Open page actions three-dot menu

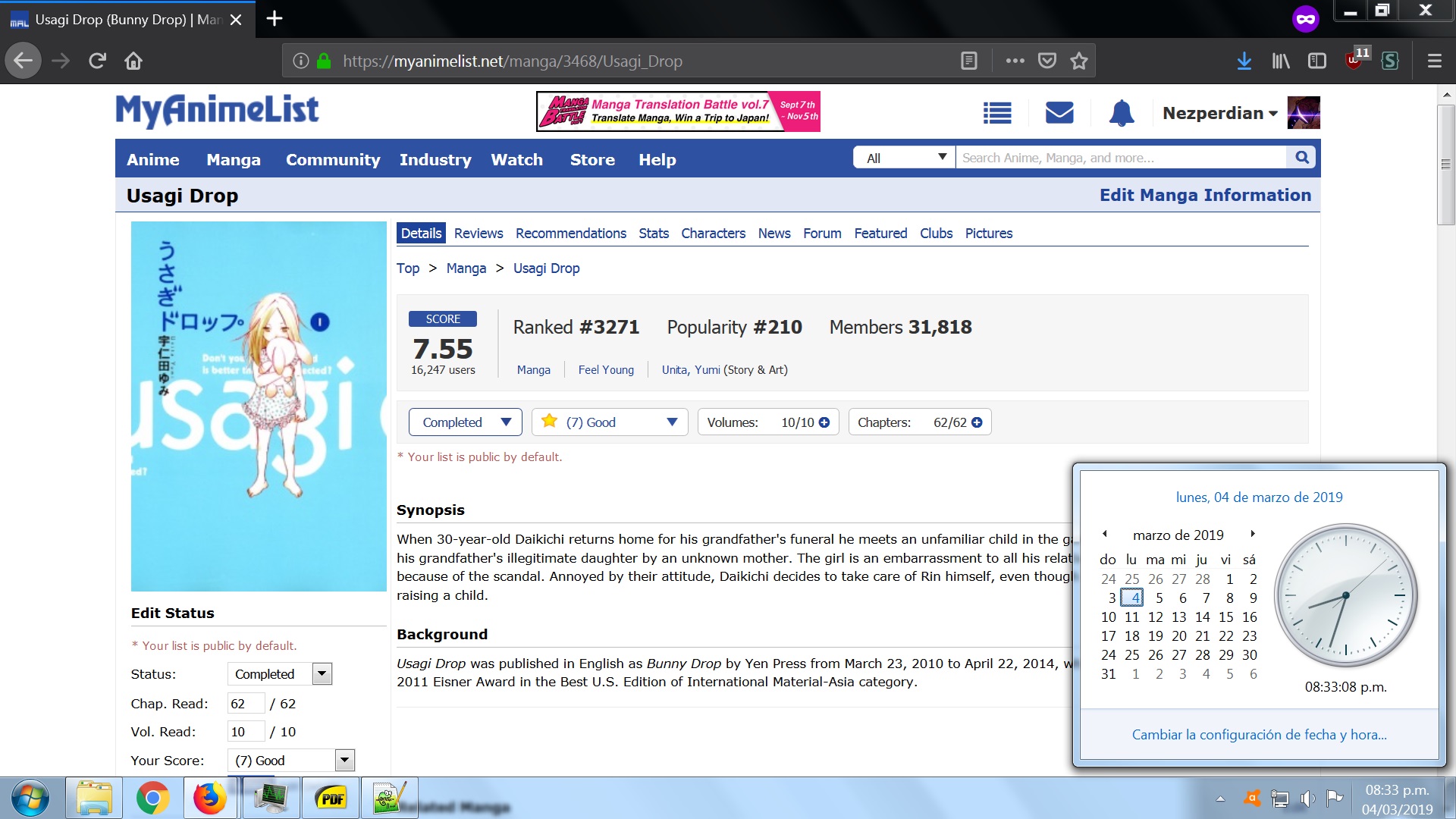(x=1015, y=61)
